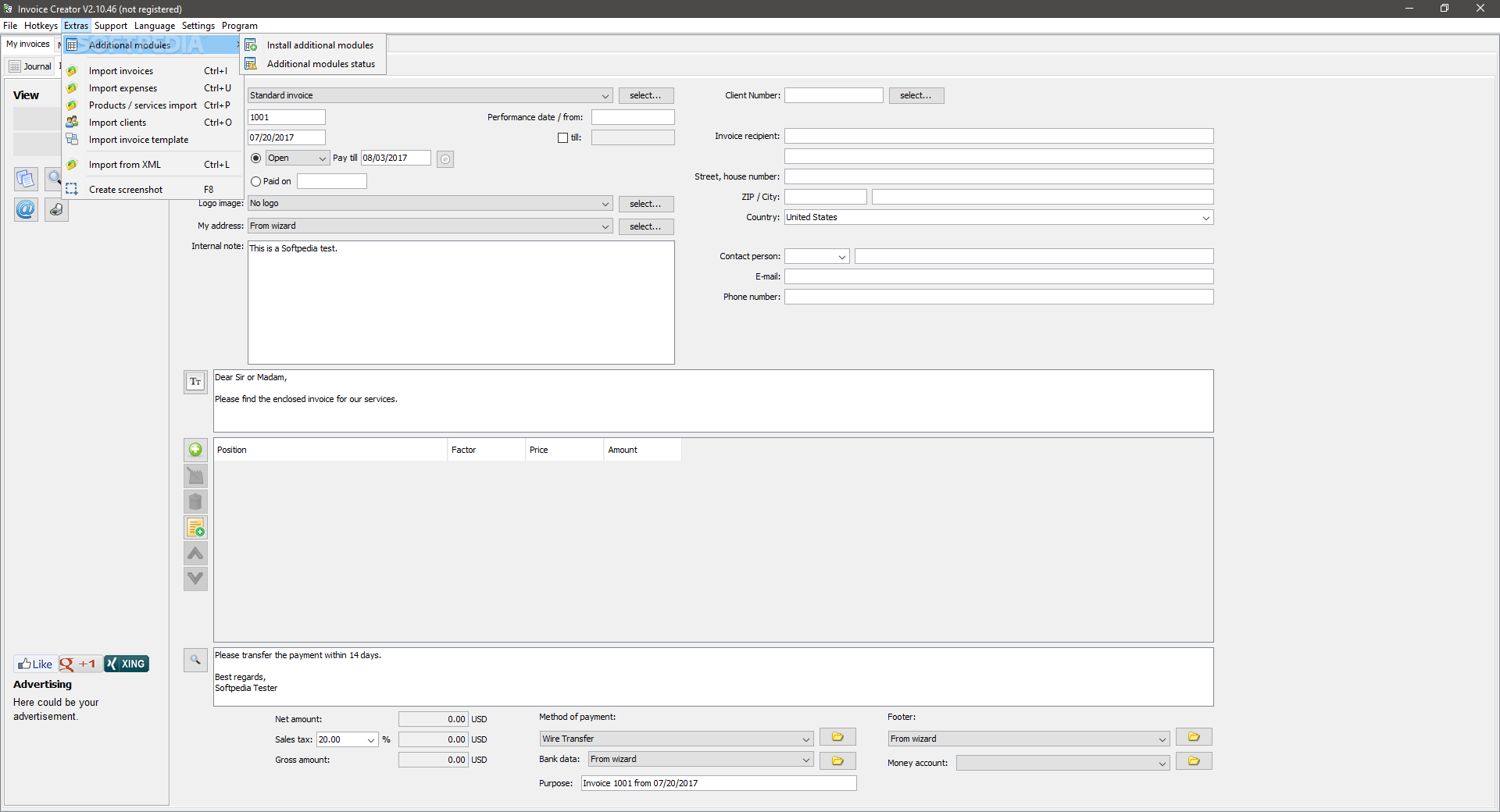1500x812 pixels.
Task: Open the Settings menu
Action: 198,26
